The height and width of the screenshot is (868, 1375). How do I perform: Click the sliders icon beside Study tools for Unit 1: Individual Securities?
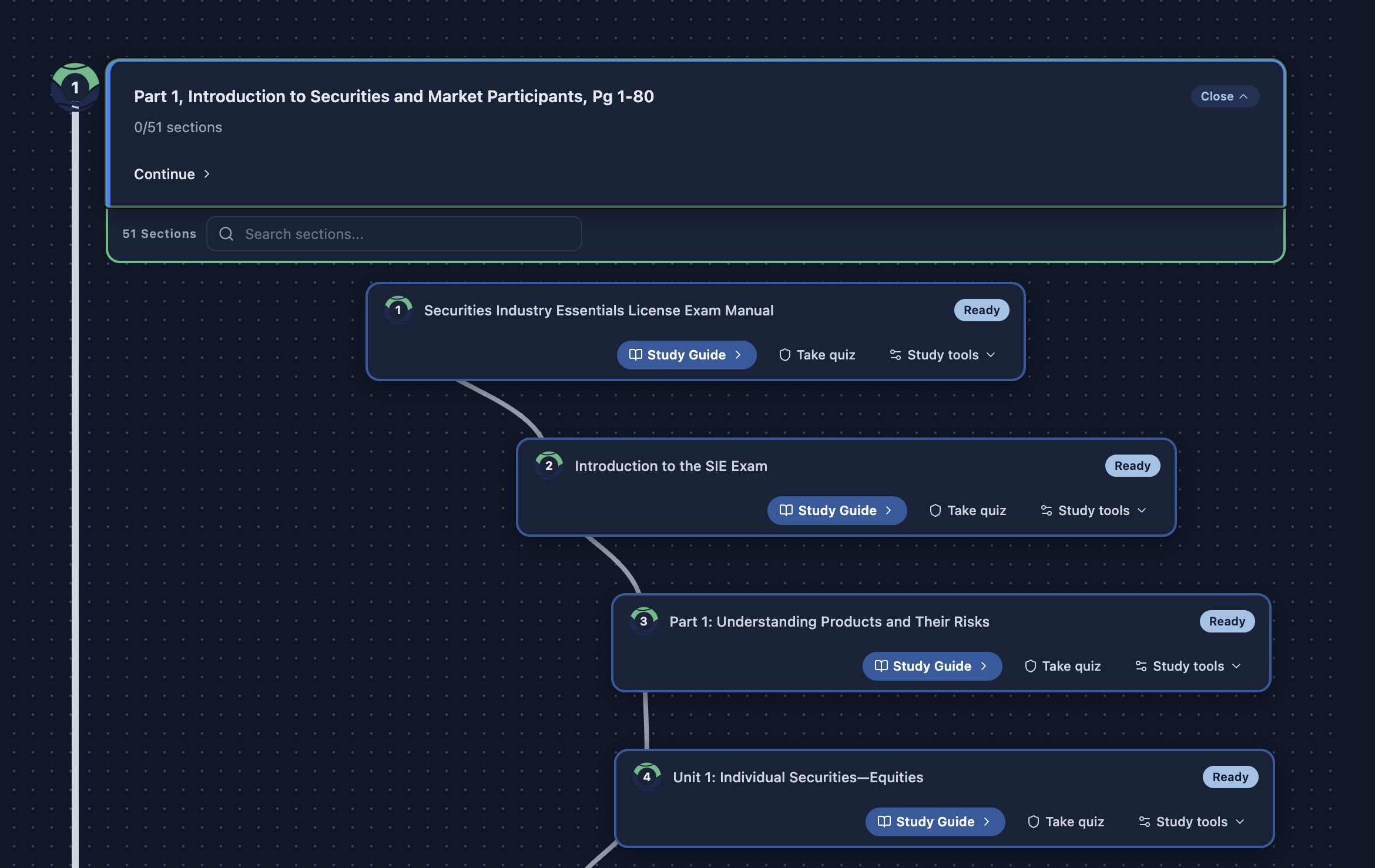(x=1145, y=822)
